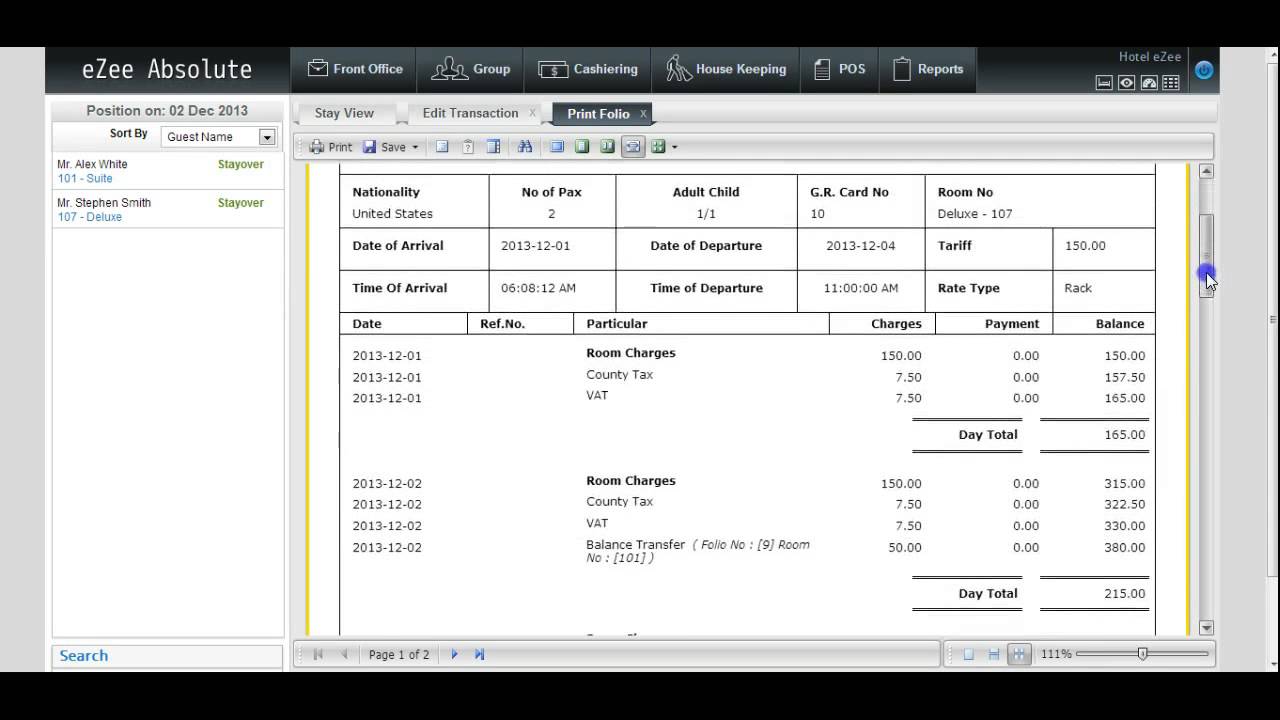Switch to the Stay View tab

click(344, 113)
